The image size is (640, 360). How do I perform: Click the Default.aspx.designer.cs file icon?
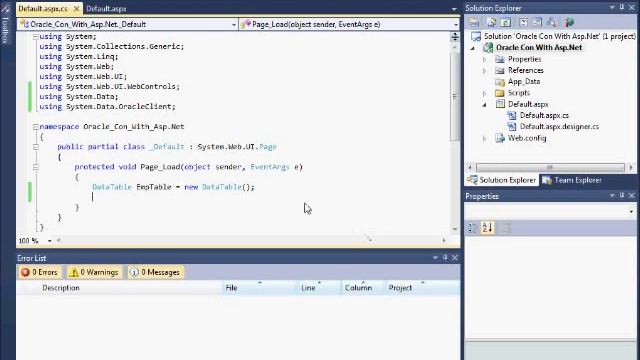coord(512,127)
